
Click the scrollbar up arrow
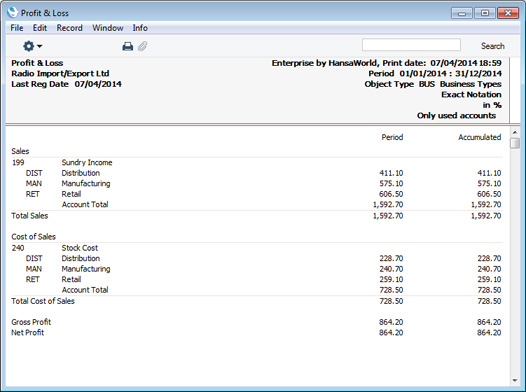click(x=515, y=132)
